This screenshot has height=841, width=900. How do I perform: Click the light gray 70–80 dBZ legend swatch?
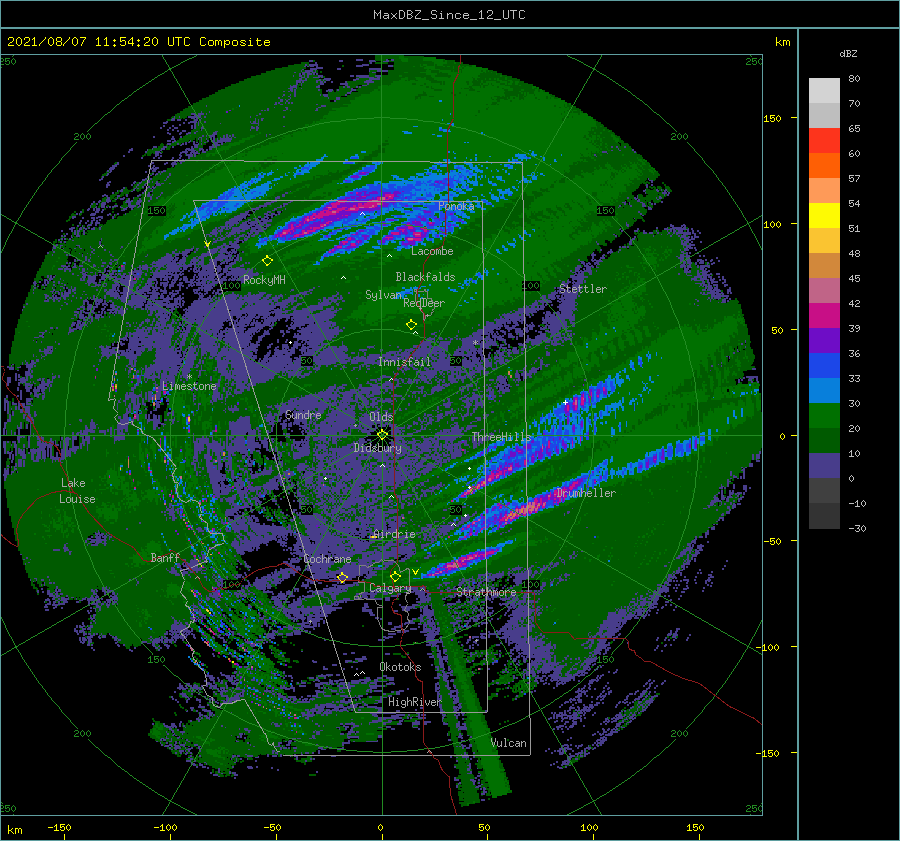point(824,91)
